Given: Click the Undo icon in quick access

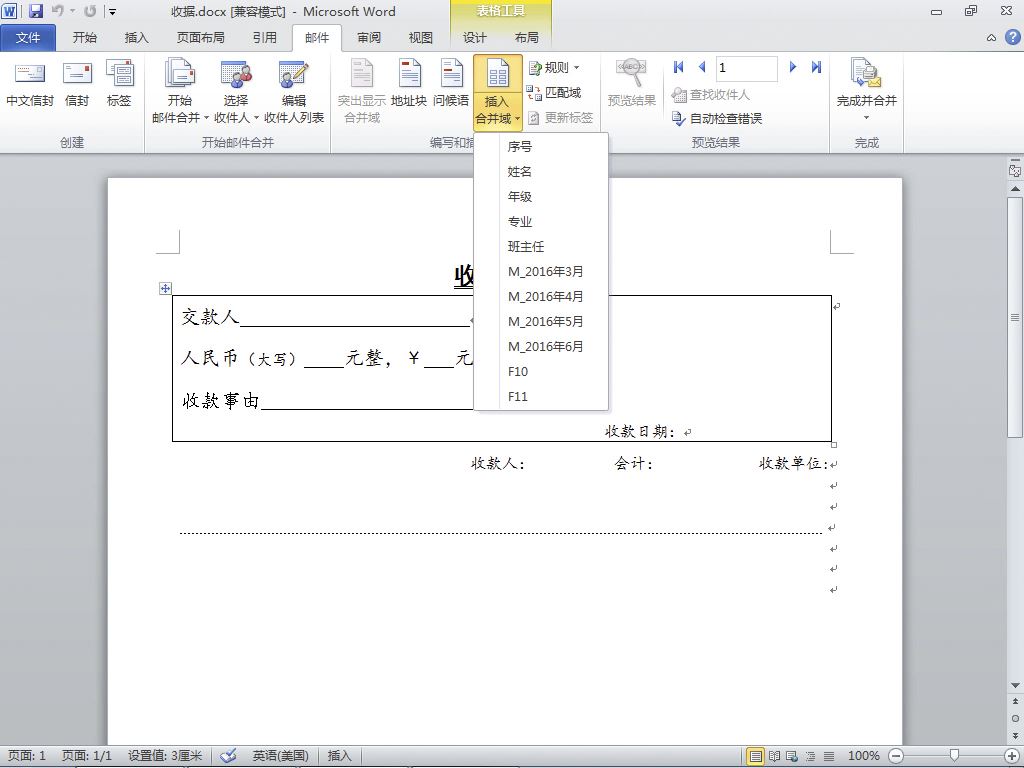Looking at the screenshot, I should click(58, 11).
